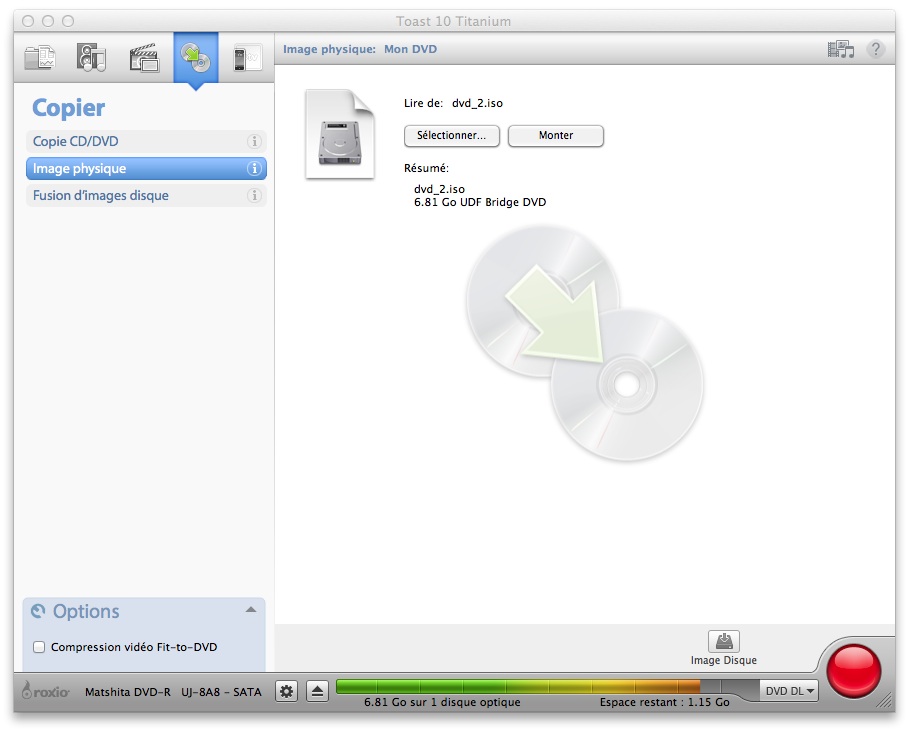Viewport: 909px width, 732px height.
Task: Eject the disc with eject icon
Action: pyautogui.click(x=317, y=691)
